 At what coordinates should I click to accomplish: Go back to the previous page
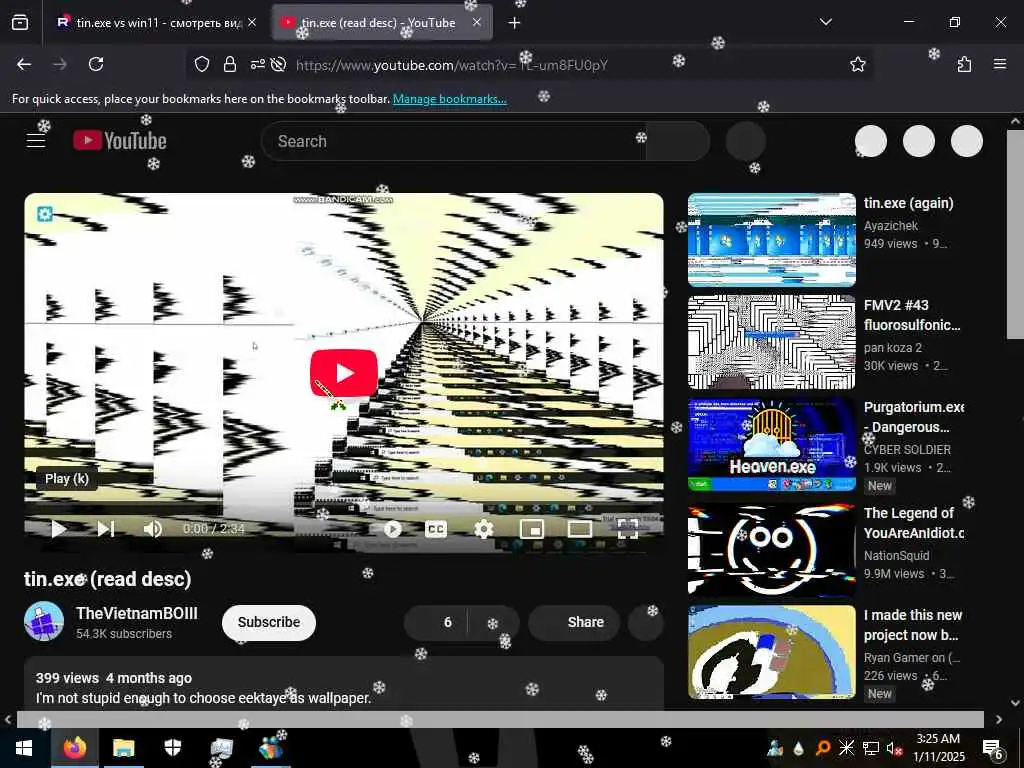click(24, 64)
